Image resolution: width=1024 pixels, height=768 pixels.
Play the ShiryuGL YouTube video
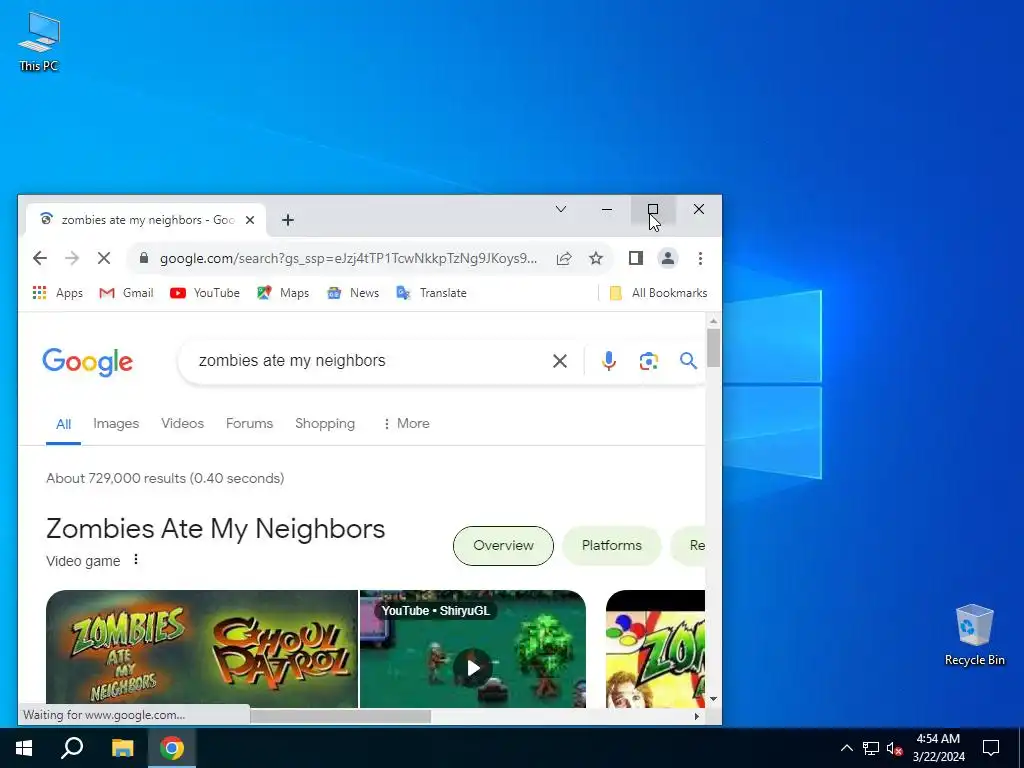click(x=473, y=666)
